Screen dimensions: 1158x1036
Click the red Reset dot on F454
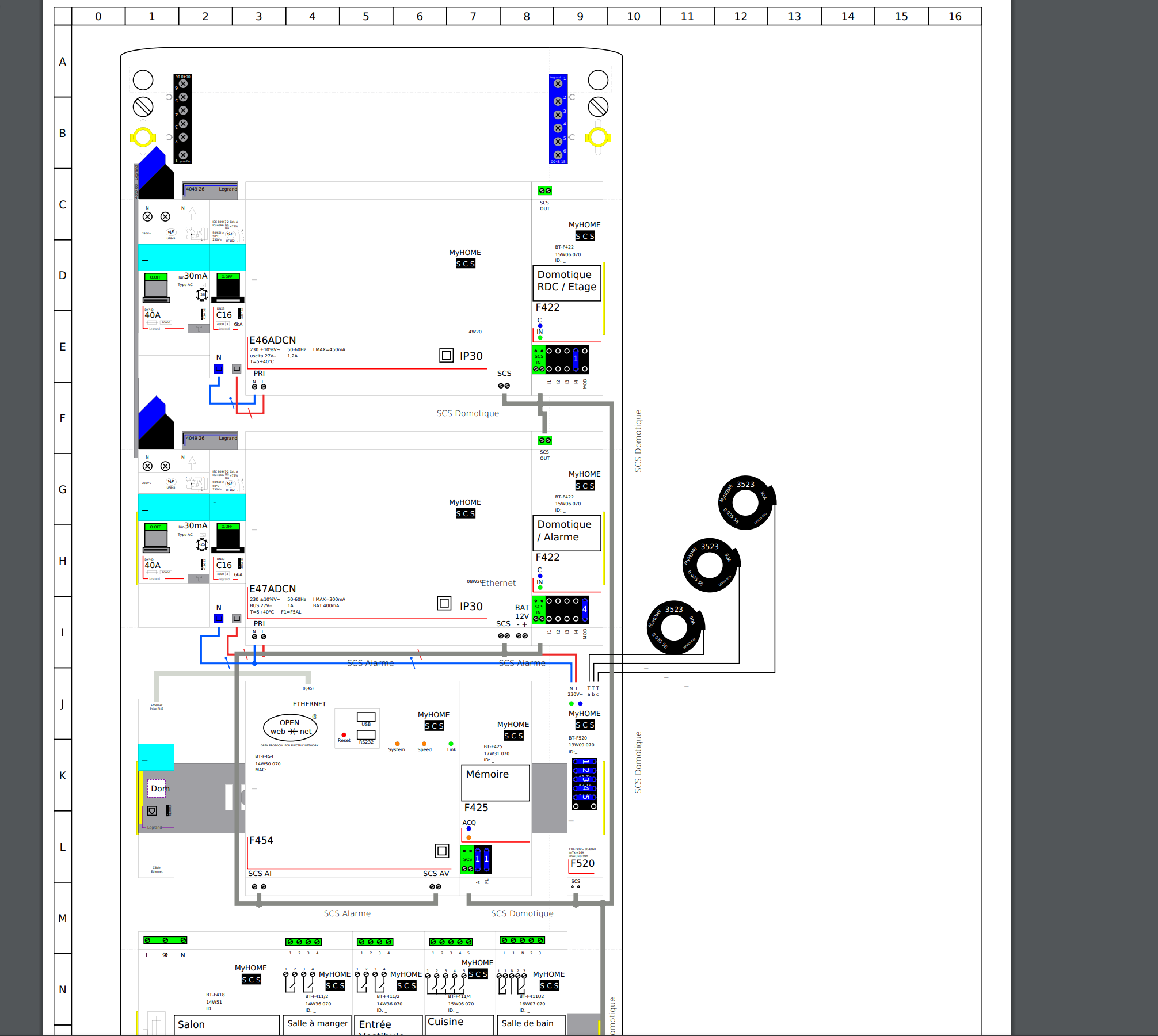[344, 735]
